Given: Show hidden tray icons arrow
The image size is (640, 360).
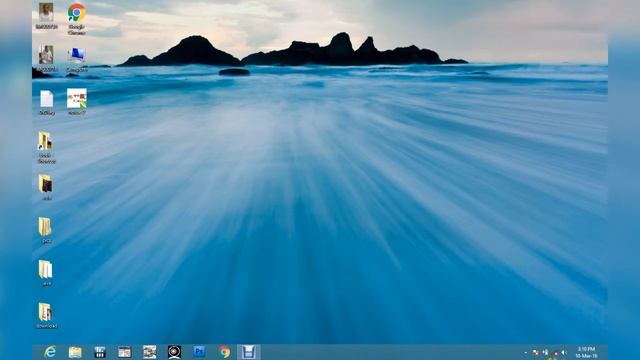Looking at the screenshot, I should pos(526,352).
